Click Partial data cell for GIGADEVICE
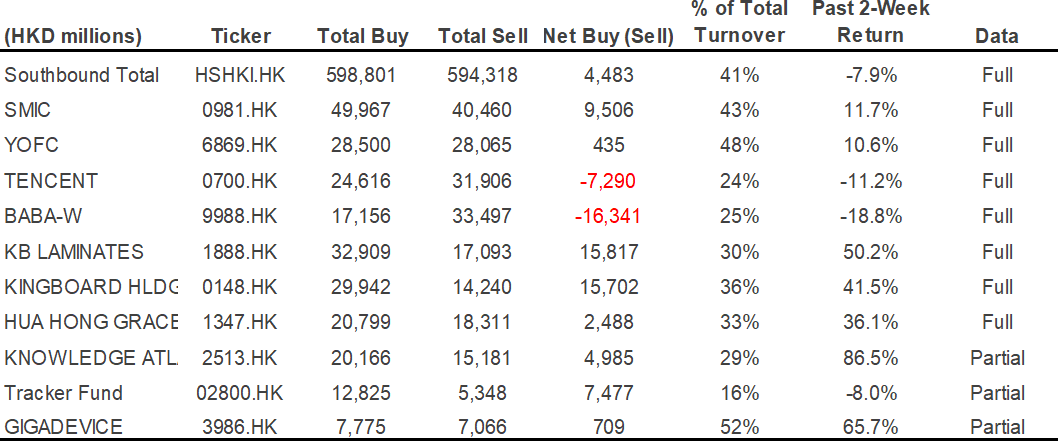Viewport: 1058px width, 444px height. [x=997, y=428]
